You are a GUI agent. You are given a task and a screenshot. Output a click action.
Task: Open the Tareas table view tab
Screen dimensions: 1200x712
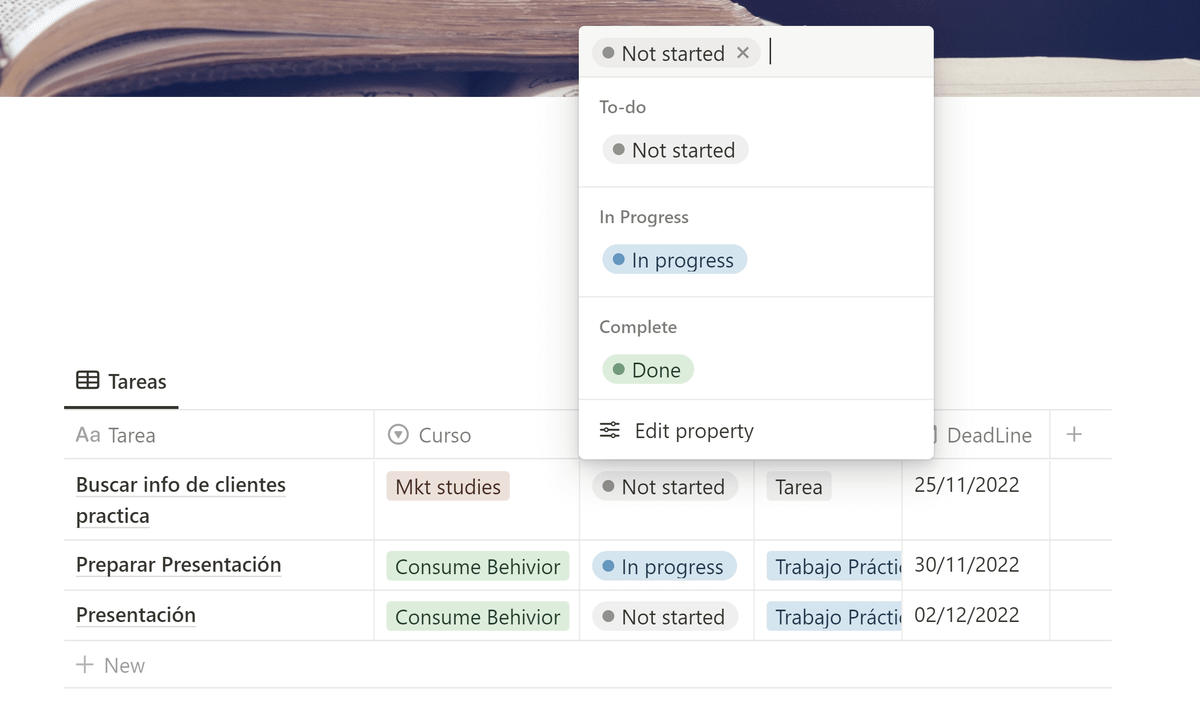pos(122,381)
